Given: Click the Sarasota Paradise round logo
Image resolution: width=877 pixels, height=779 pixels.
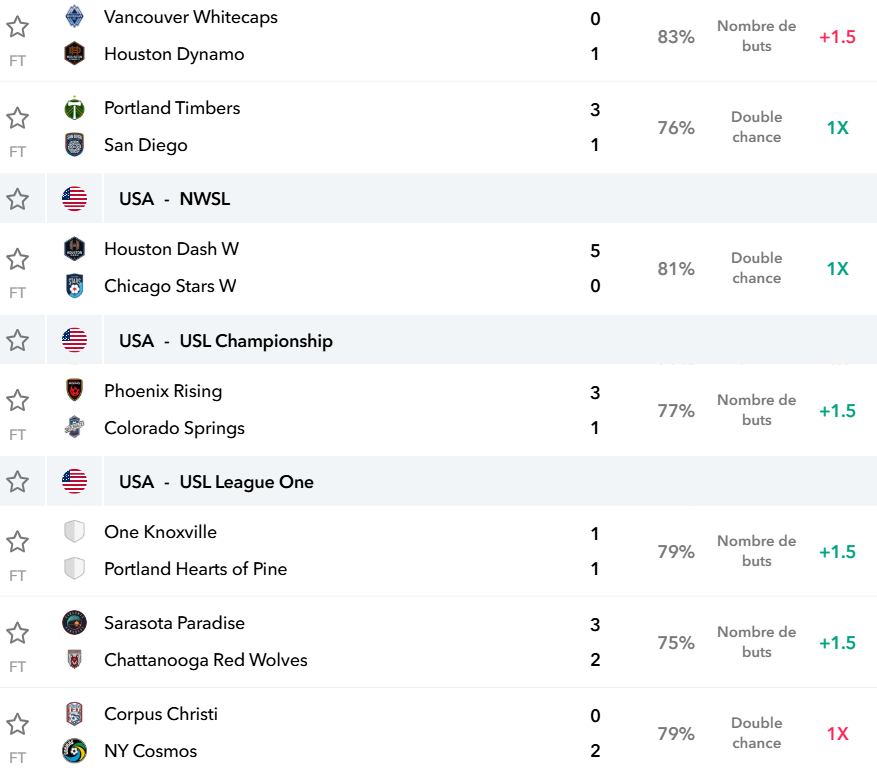Looking at the screenshot, I should [x=74, y=622].
